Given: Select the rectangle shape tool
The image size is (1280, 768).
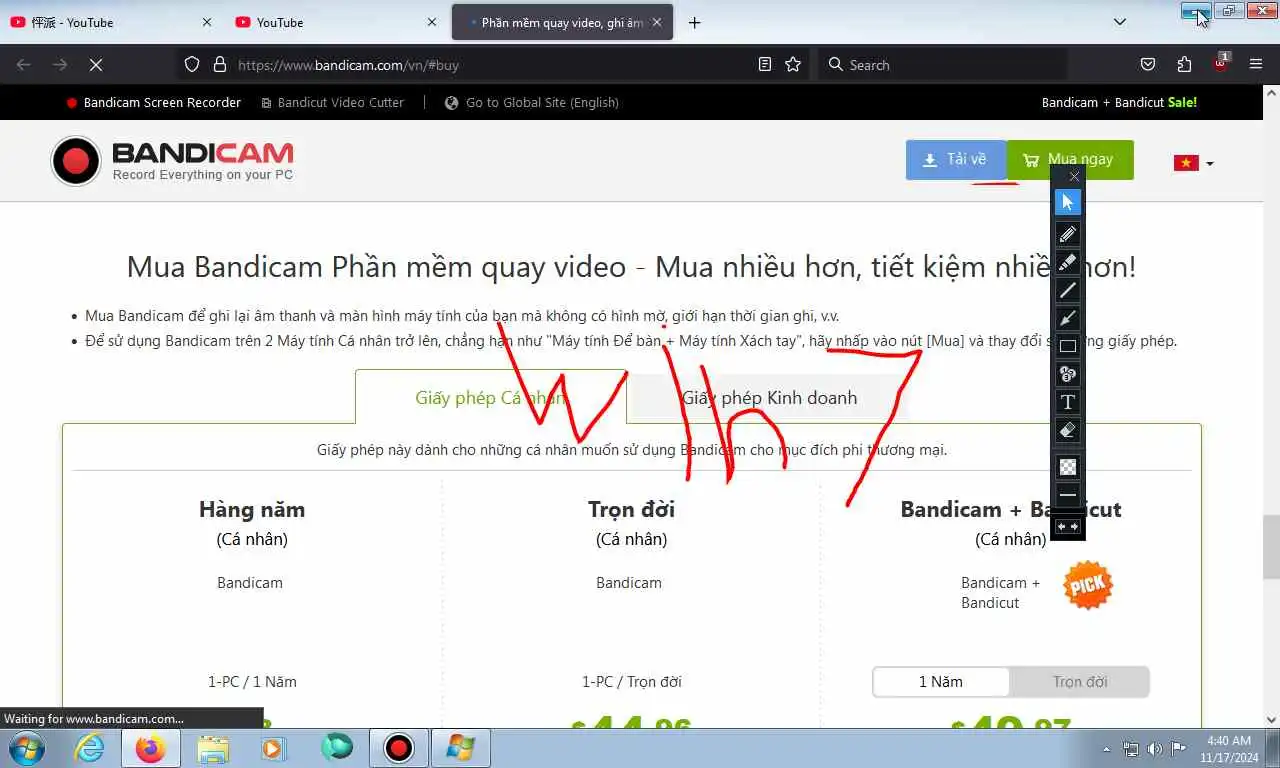Looking at the screenshot, I should [x=1067, y=346].
